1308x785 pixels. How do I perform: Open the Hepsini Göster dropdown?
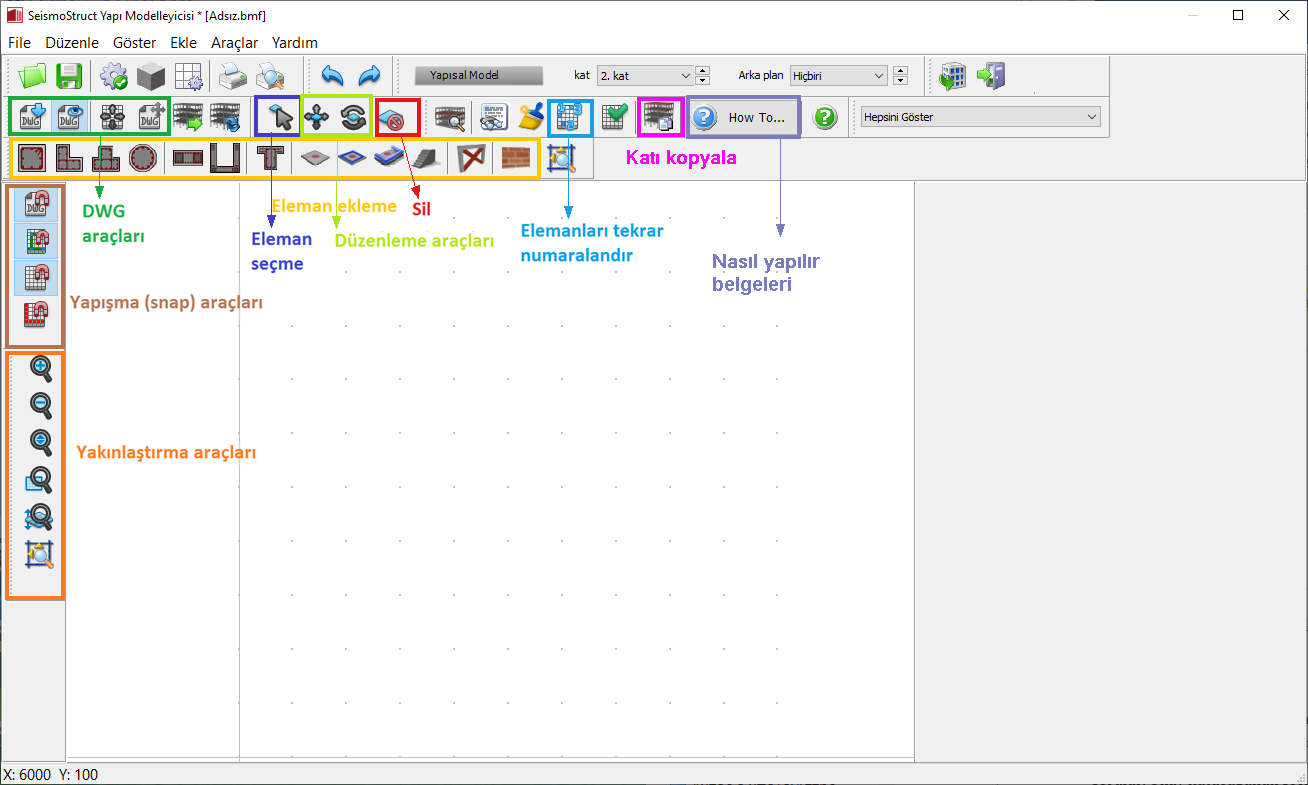click(x=979, y=117)
